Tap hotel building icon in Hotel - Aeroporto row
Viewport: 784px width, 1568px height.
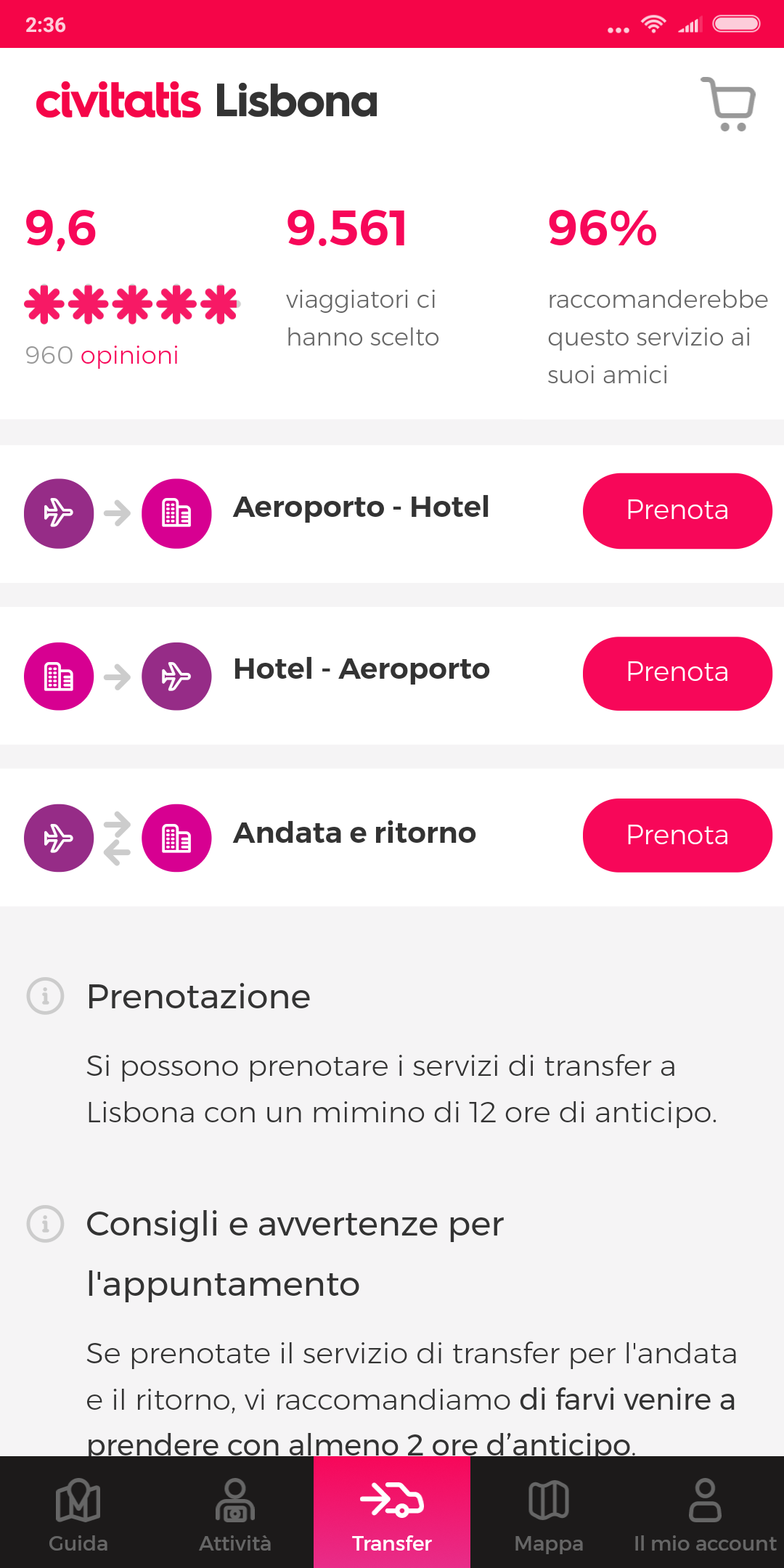[x=59, y=677]
